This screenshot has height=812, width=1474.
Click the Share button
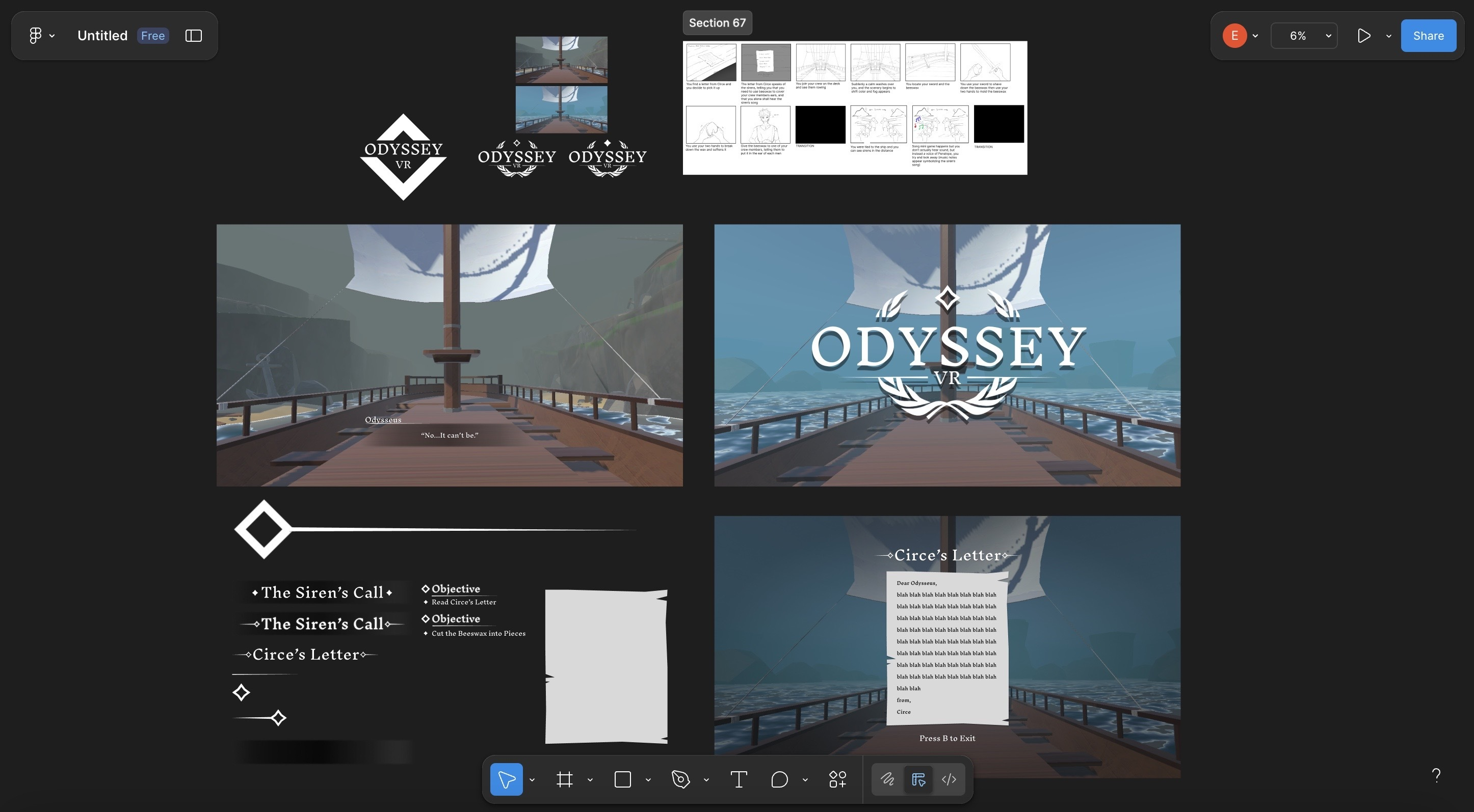pos(1428,36)
